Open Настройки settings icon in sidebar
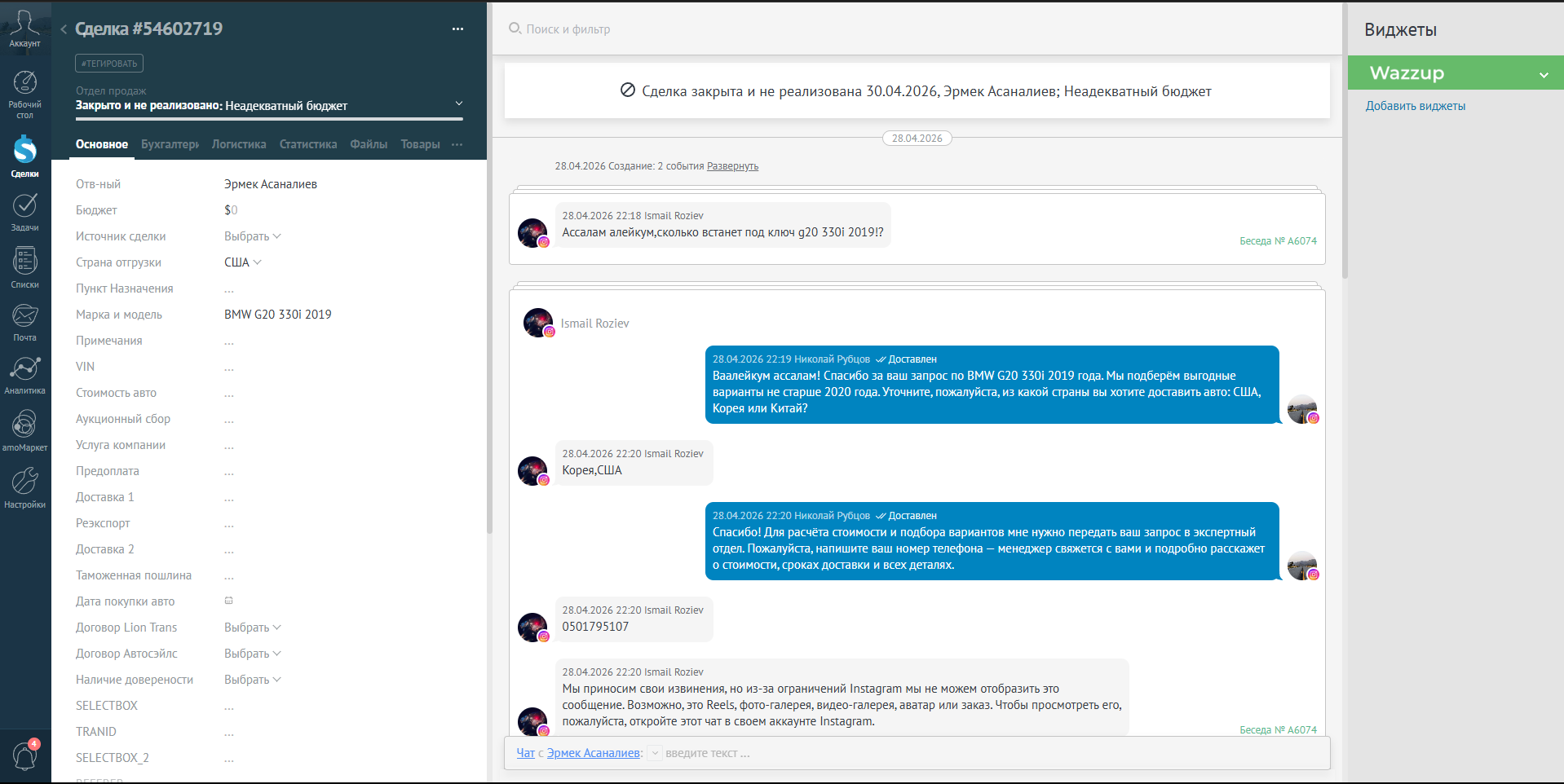Viewport: 1564px width, 784px height. pyautogui.click(x=24, y=487)
